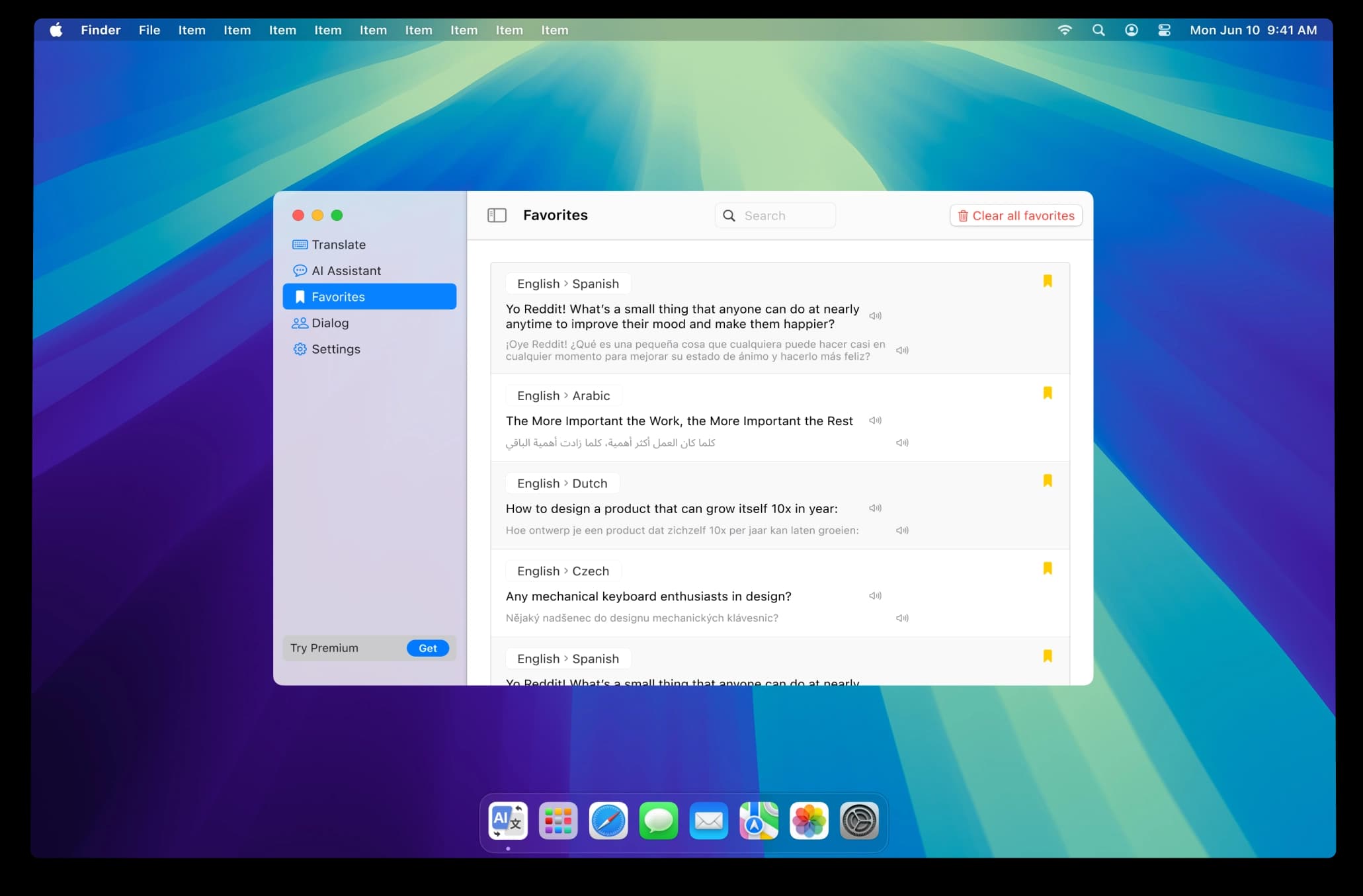Screen dimensions: 1363x896
Task: Play audio for '¡Oye Reddit!' Spanish translation
Action: point(902,350)
